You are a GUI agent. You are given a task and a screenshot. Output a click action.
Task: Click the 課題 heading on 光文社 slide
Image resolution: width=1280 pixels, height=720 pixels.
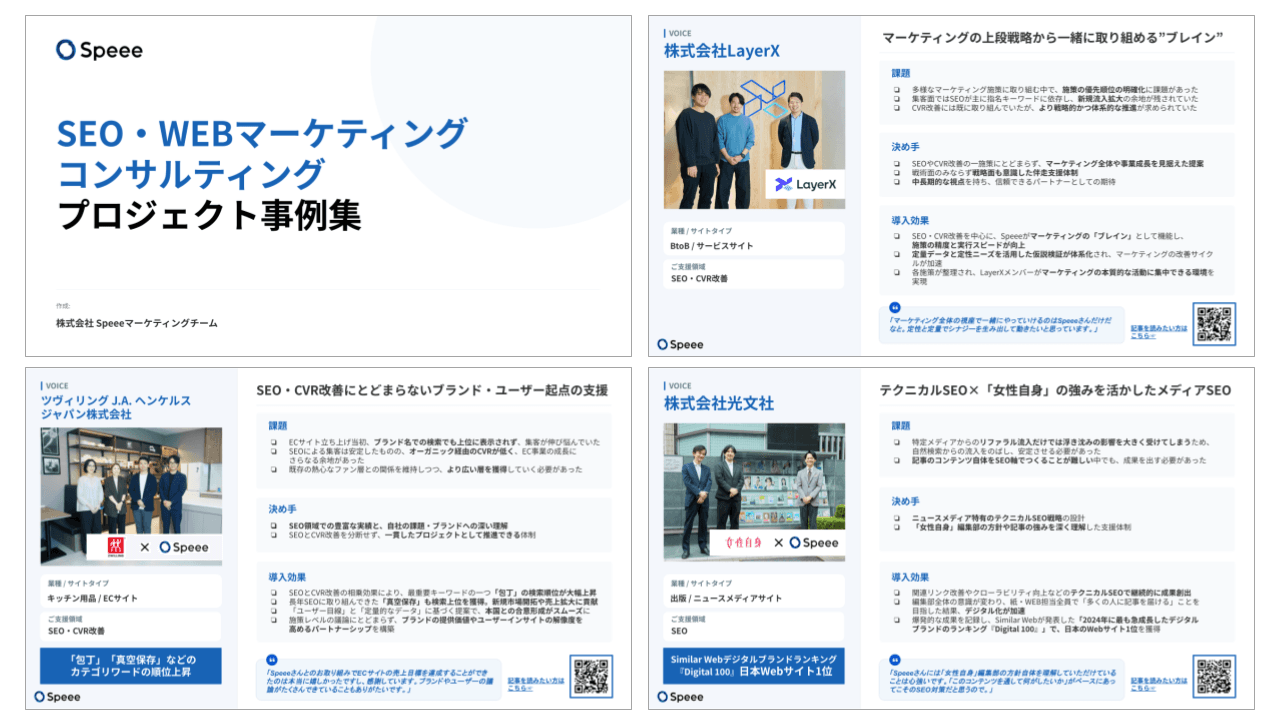pyautogui.click(x=901, y=425)
